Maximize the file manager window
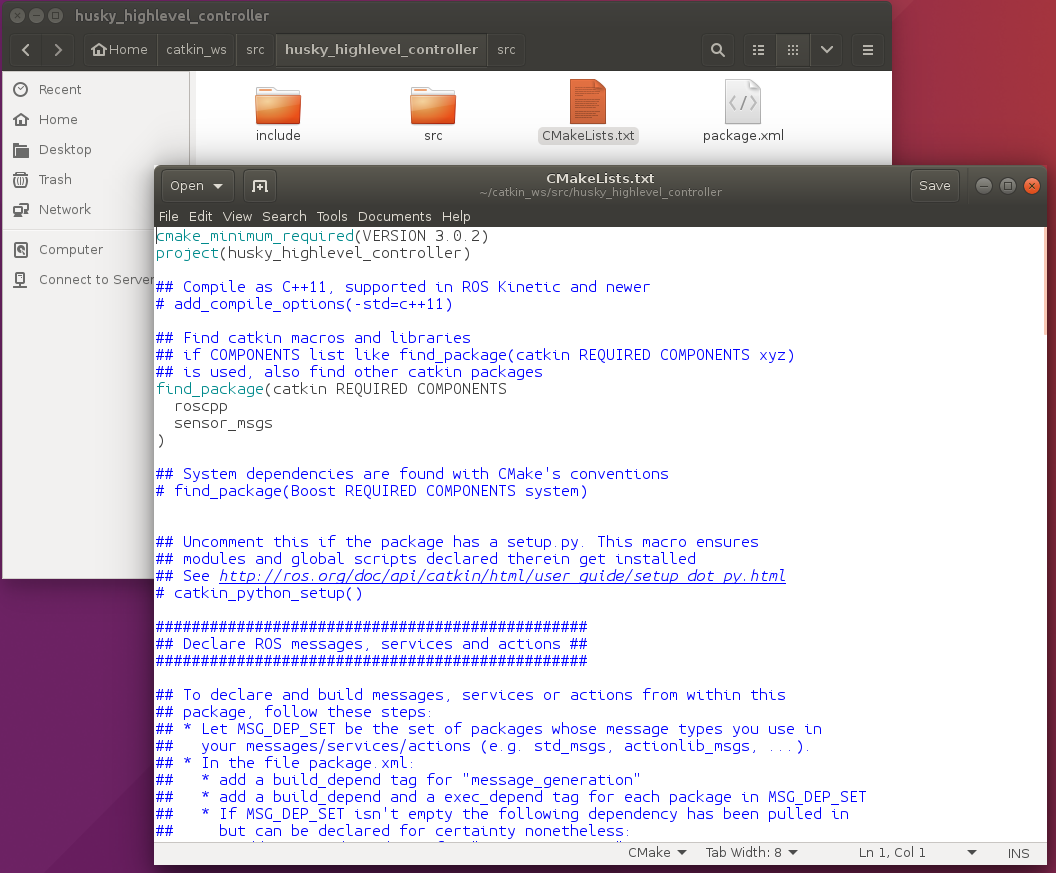The width and height of the screenshot is (1056, 873). [55, 15]
